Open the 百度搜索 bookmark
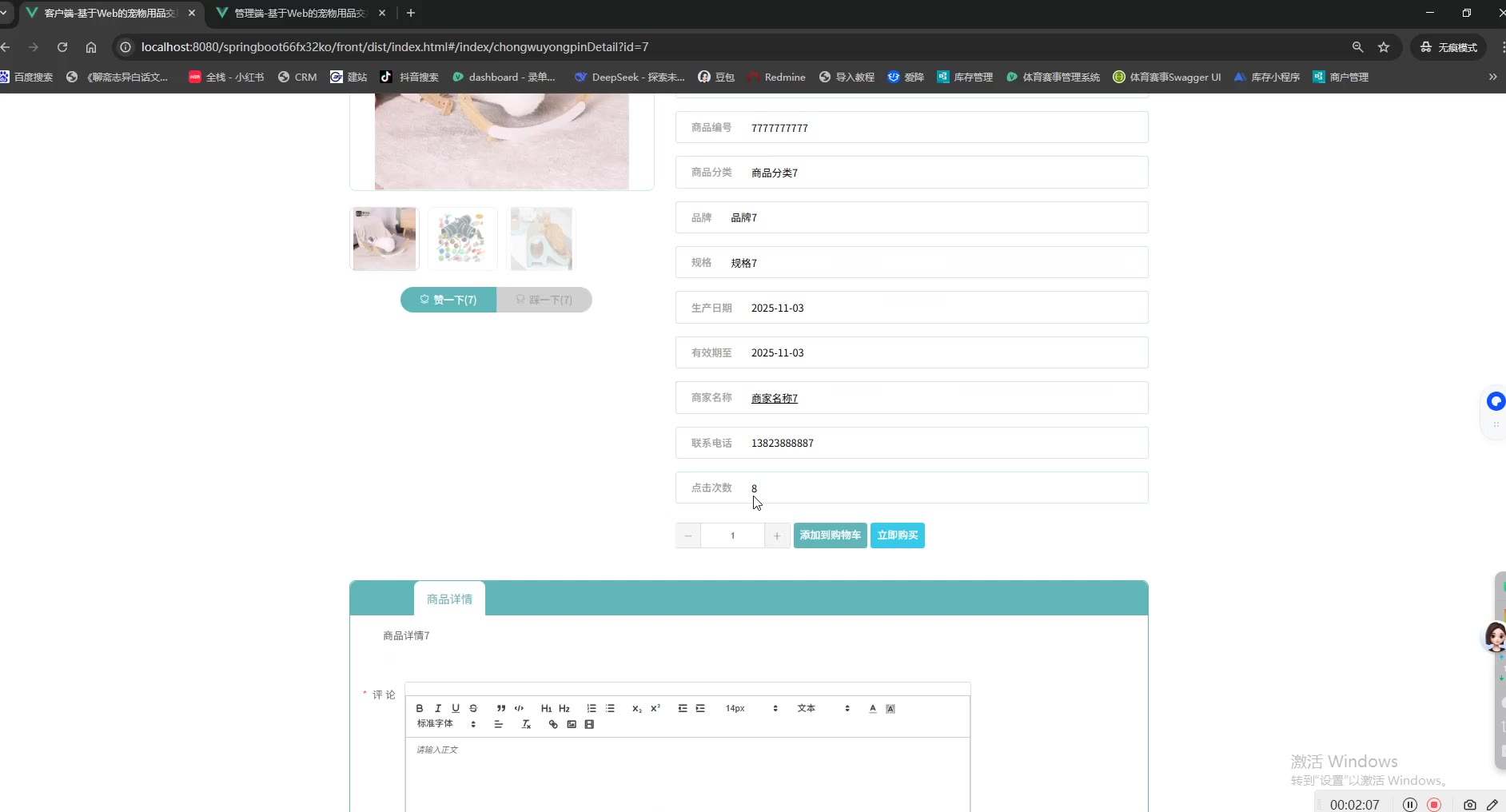Screen dimensions: 1506x812 [x=27, y=77]
